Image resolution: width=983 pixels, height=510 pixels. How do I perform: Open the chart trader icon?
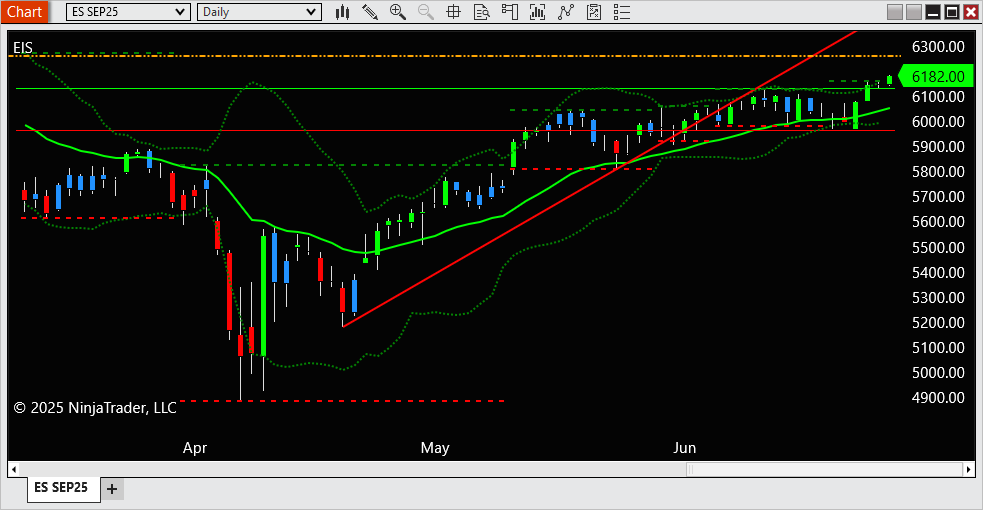pos(510,12)
